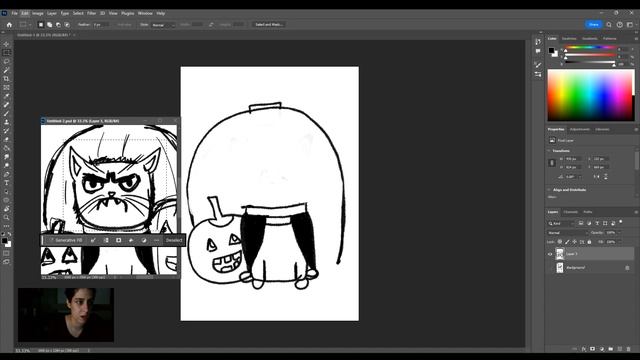Open the History panel icon in dock
The image size is (640, 360).
point(538,42)
